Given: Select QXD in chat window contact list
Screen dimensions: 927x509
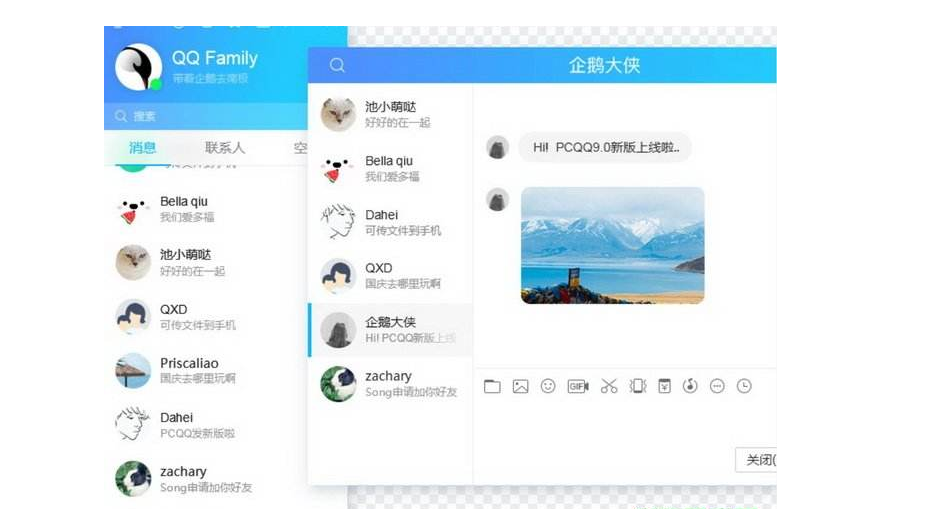Looking at the screenshot, I should click(x=390, y=276).
